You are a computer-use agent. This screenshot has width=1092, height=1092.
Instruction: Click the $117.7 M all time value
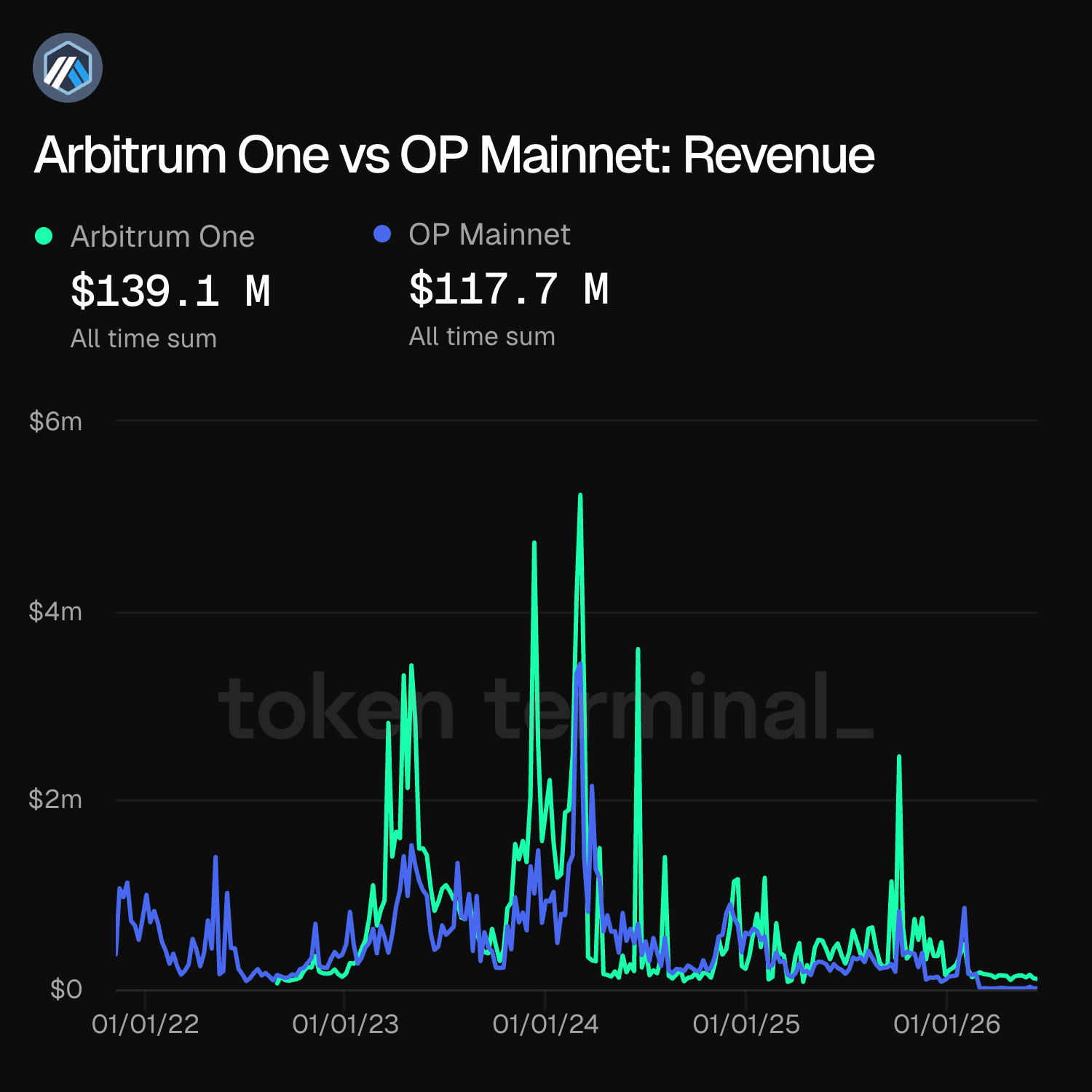(509, 289)
